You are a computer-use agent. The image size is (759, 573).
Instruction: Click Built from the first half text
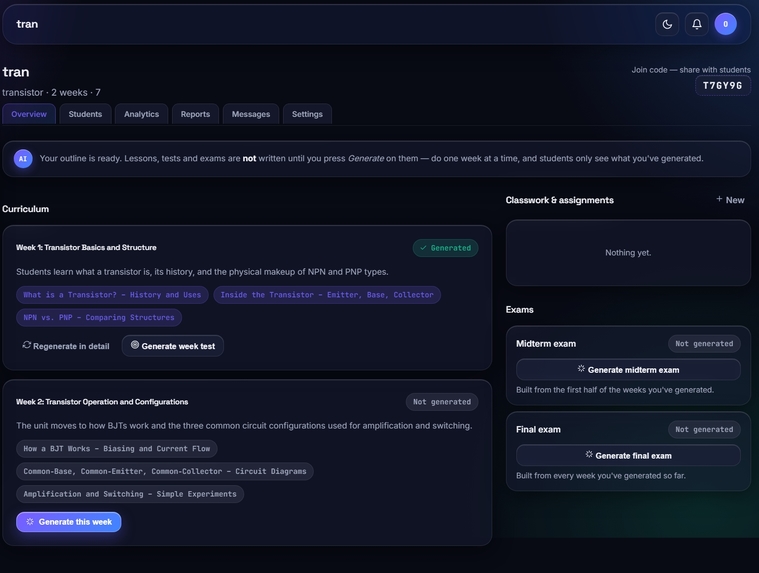click(615, 390)
